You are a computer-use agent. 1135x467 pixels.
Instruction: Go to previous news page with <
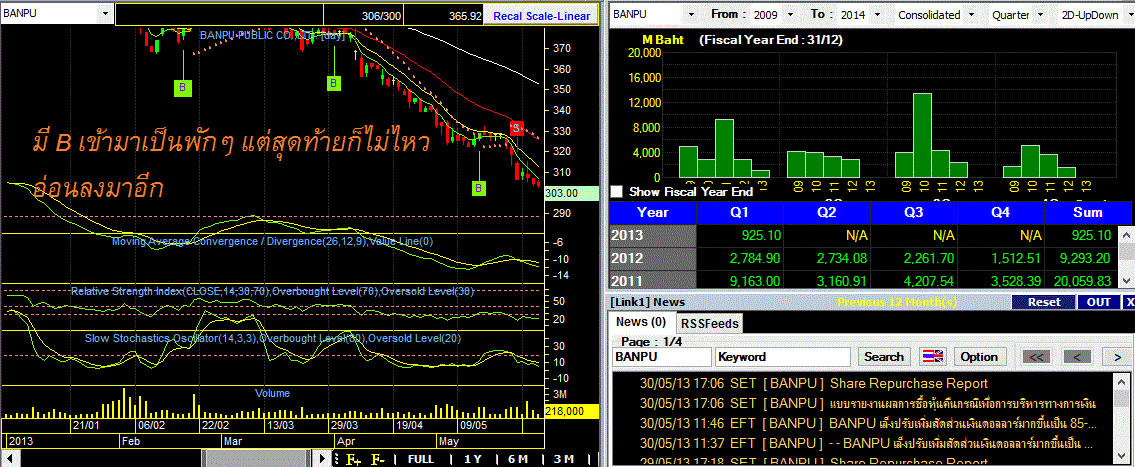(x=1076, y=356)
